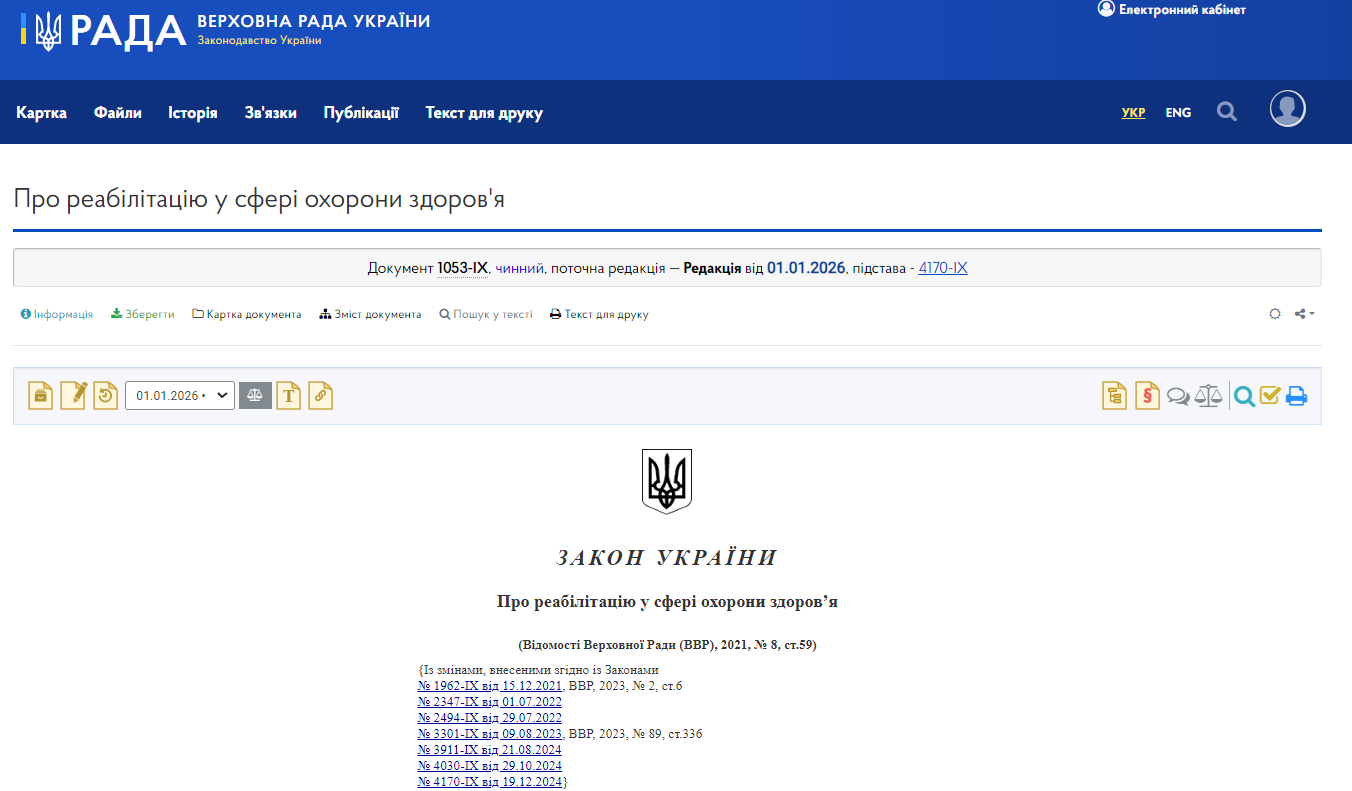
Task: Click Пошук у тексті button
Action: pyautogui.click(x=486, y=314)
